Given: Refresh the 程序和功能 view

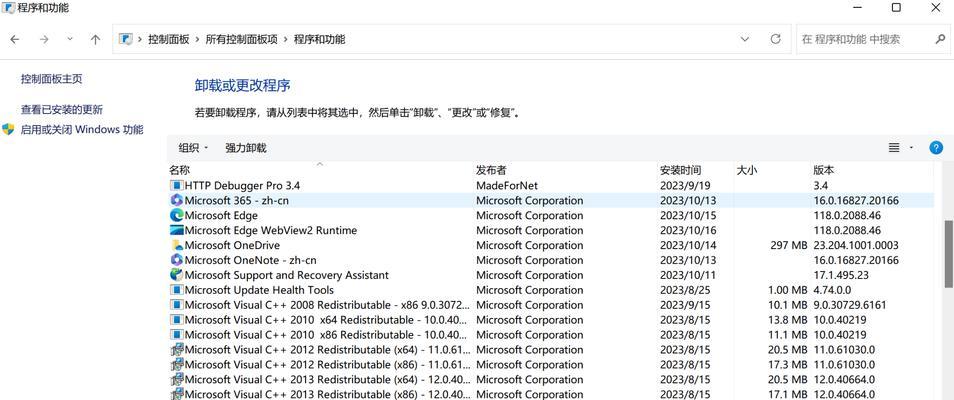Looking at the screenshot, I should pyautogui.click(x=775, y=39).
